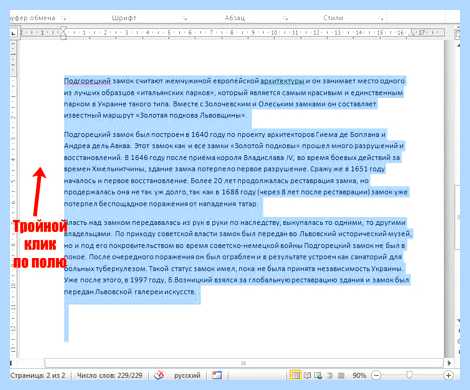Click the text 'Владислава IV'

pos(268,157)
